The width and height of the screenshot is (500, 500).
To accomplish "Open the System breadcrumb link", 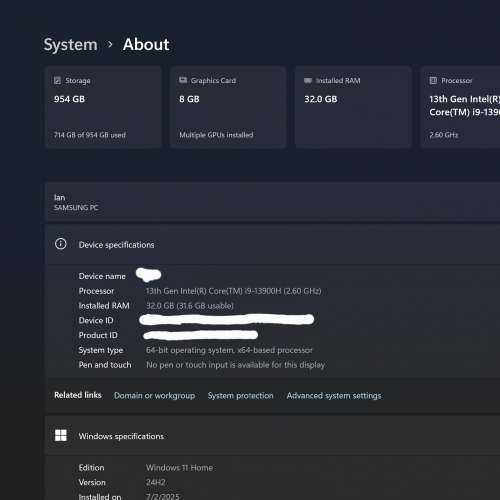I will click(70, 45).
